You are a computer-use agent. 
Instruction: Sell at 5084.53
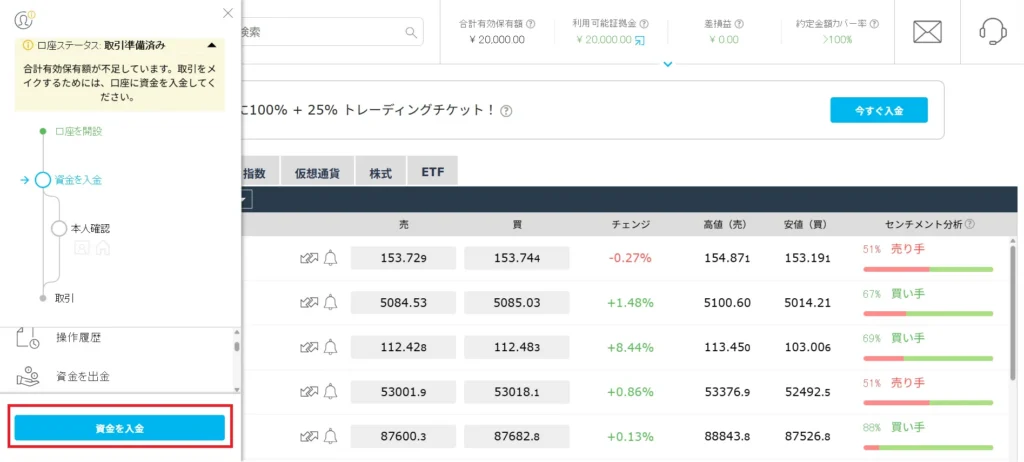(x=403, y=303)
